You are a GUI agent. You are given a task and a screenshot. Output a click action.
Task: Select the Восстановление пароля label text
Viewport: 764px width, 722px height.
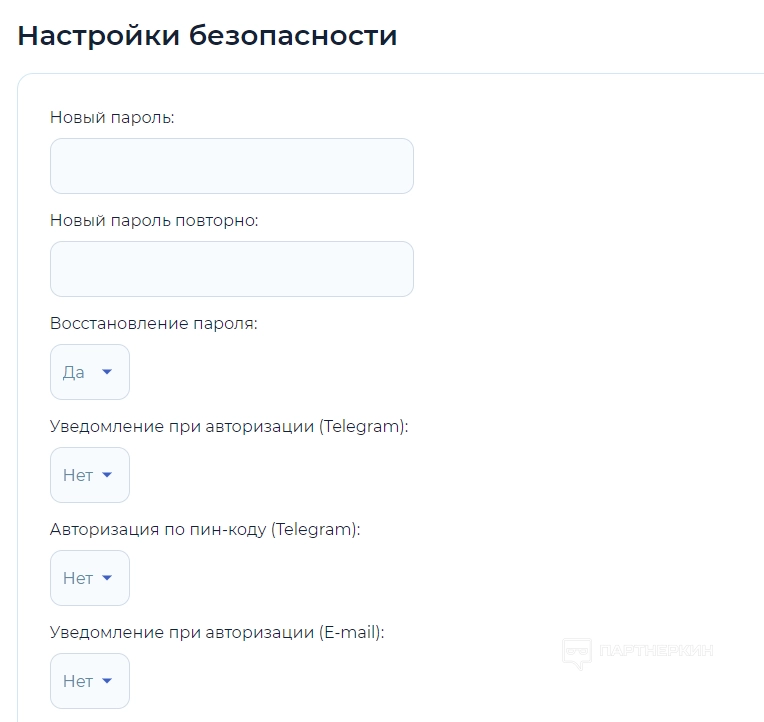(153, 324)
